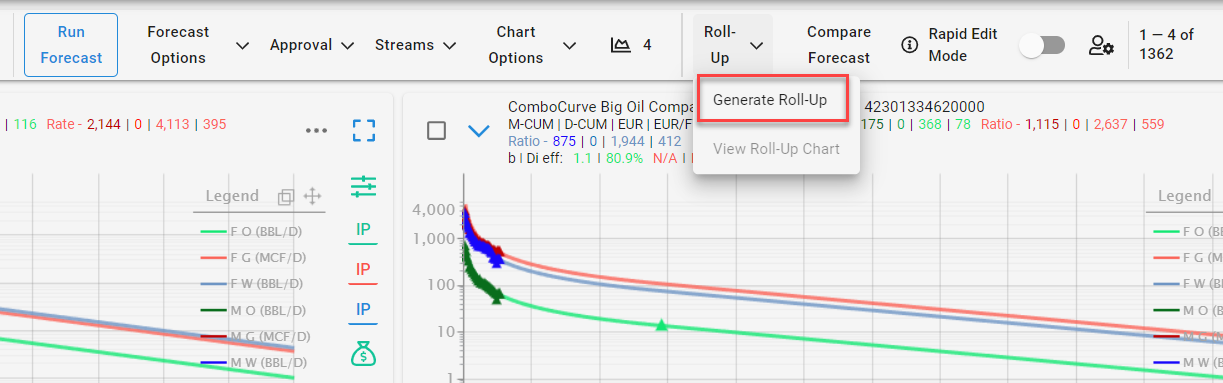The image size is (1223, 383).
Task: Open the chart settings sliders icon
Action: point(364,185)
